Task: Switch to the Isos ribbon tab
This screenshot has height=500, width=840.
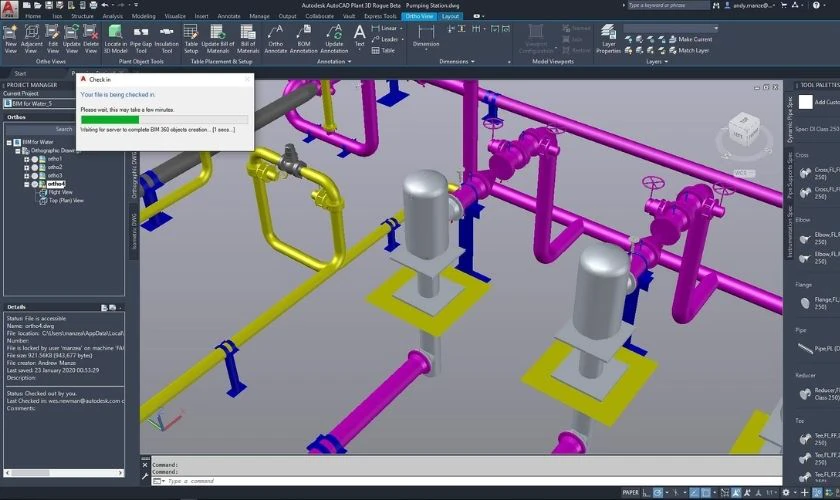Action: pos(57,16)
